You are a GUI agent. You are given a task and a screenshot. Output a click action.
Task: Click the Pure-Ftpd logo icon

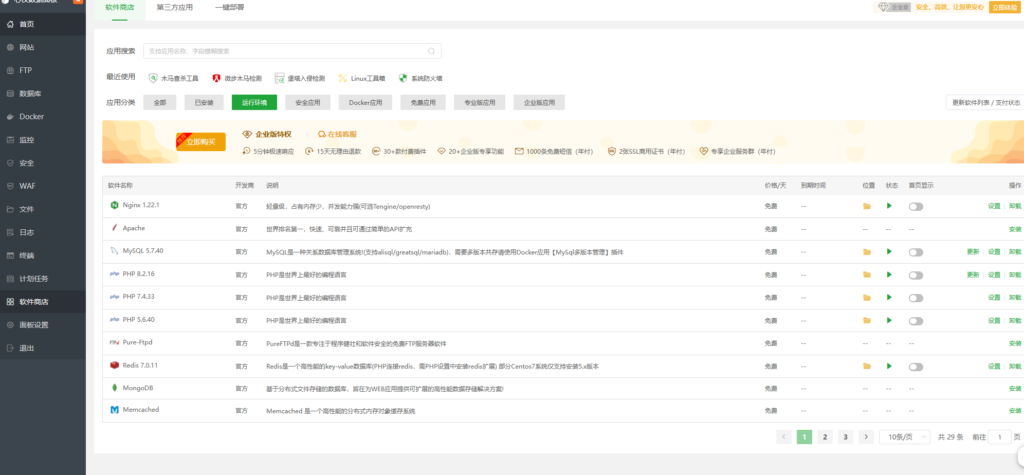click(115, 342)
